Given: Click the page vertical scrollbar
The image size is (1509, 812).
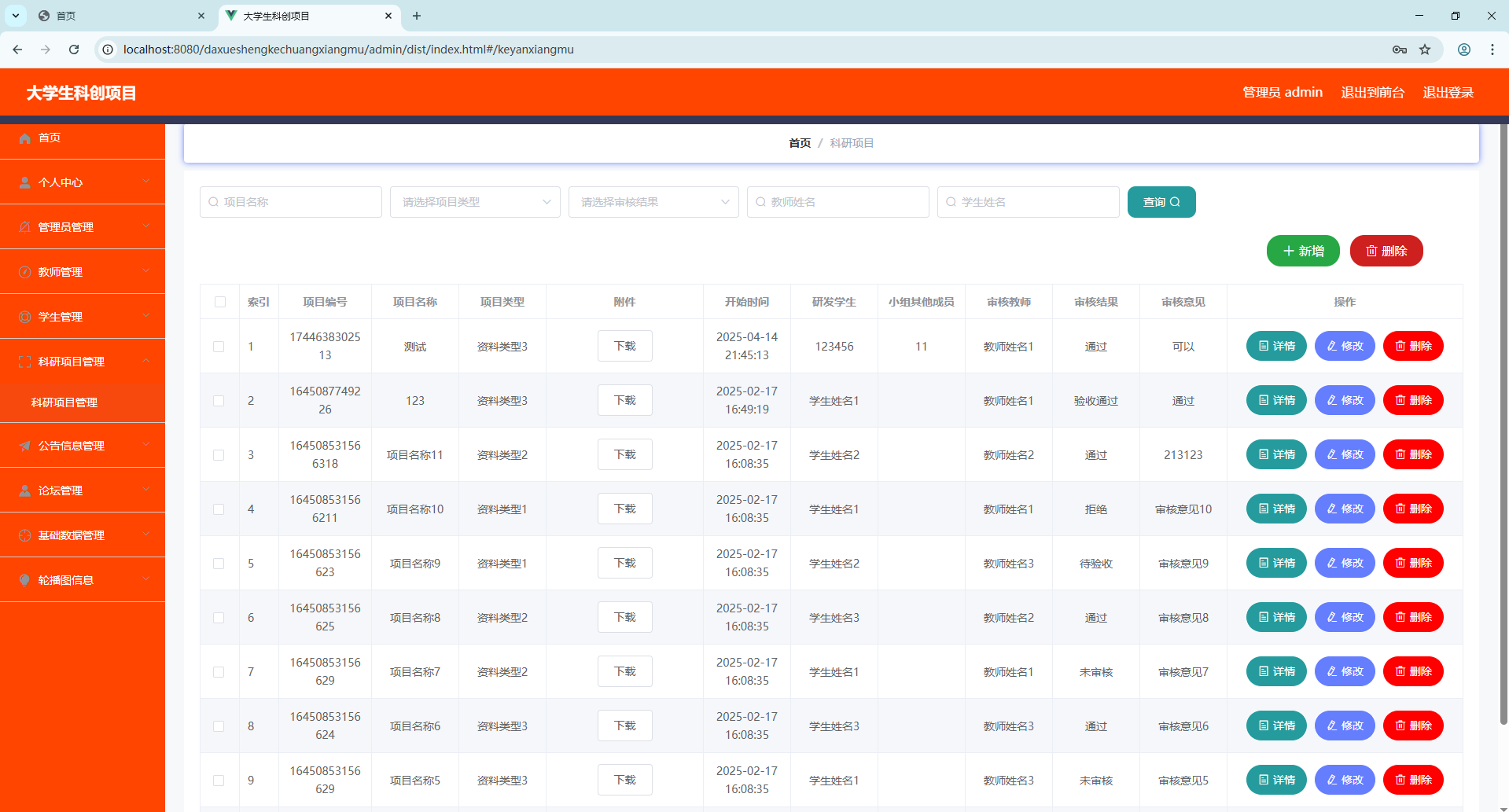Looking at the screenshot, I should (1503, 424).
